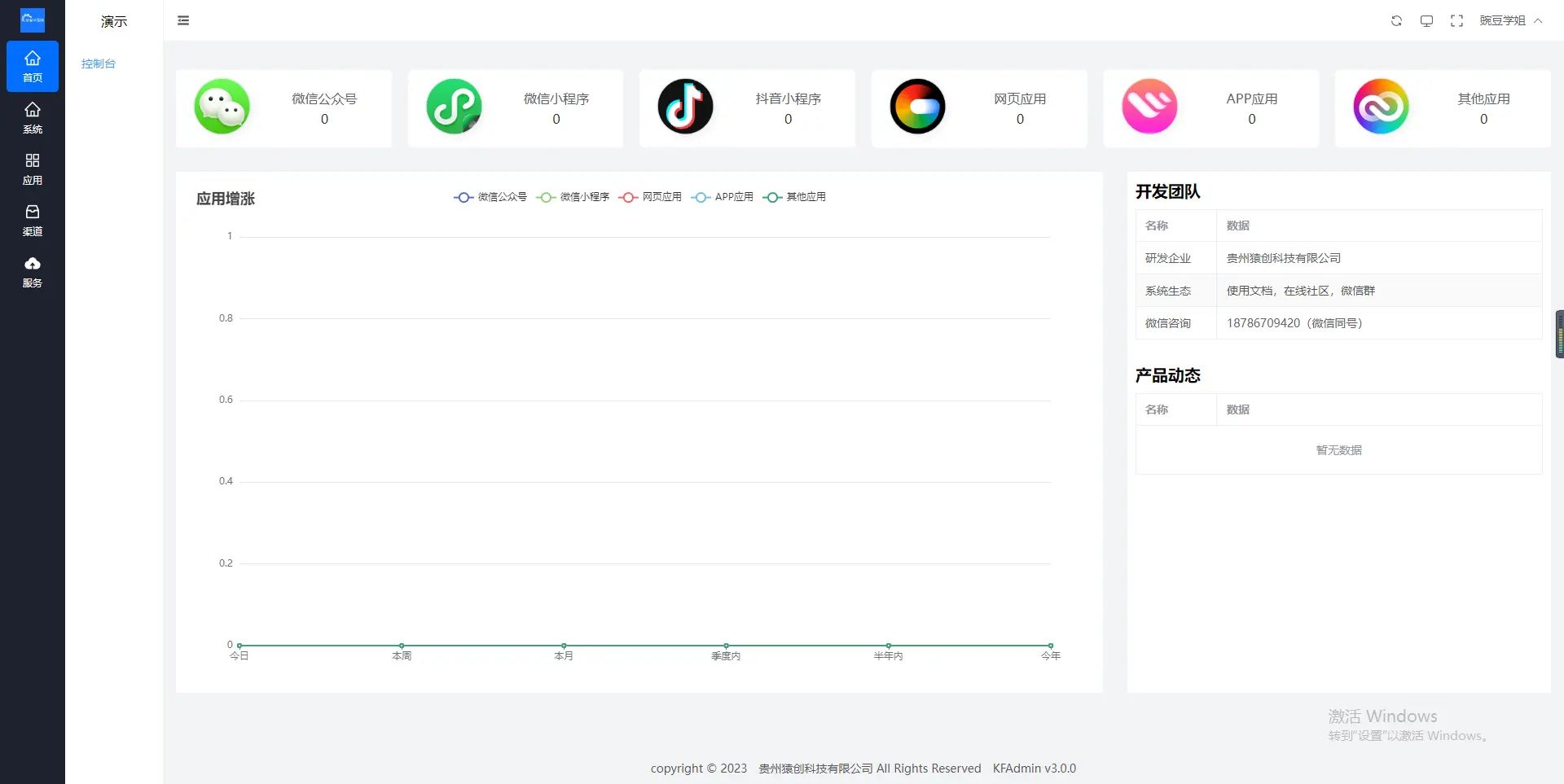Toggle 微信小程序 series in chart legend
Screen dimensions: 1564x784
573,197
